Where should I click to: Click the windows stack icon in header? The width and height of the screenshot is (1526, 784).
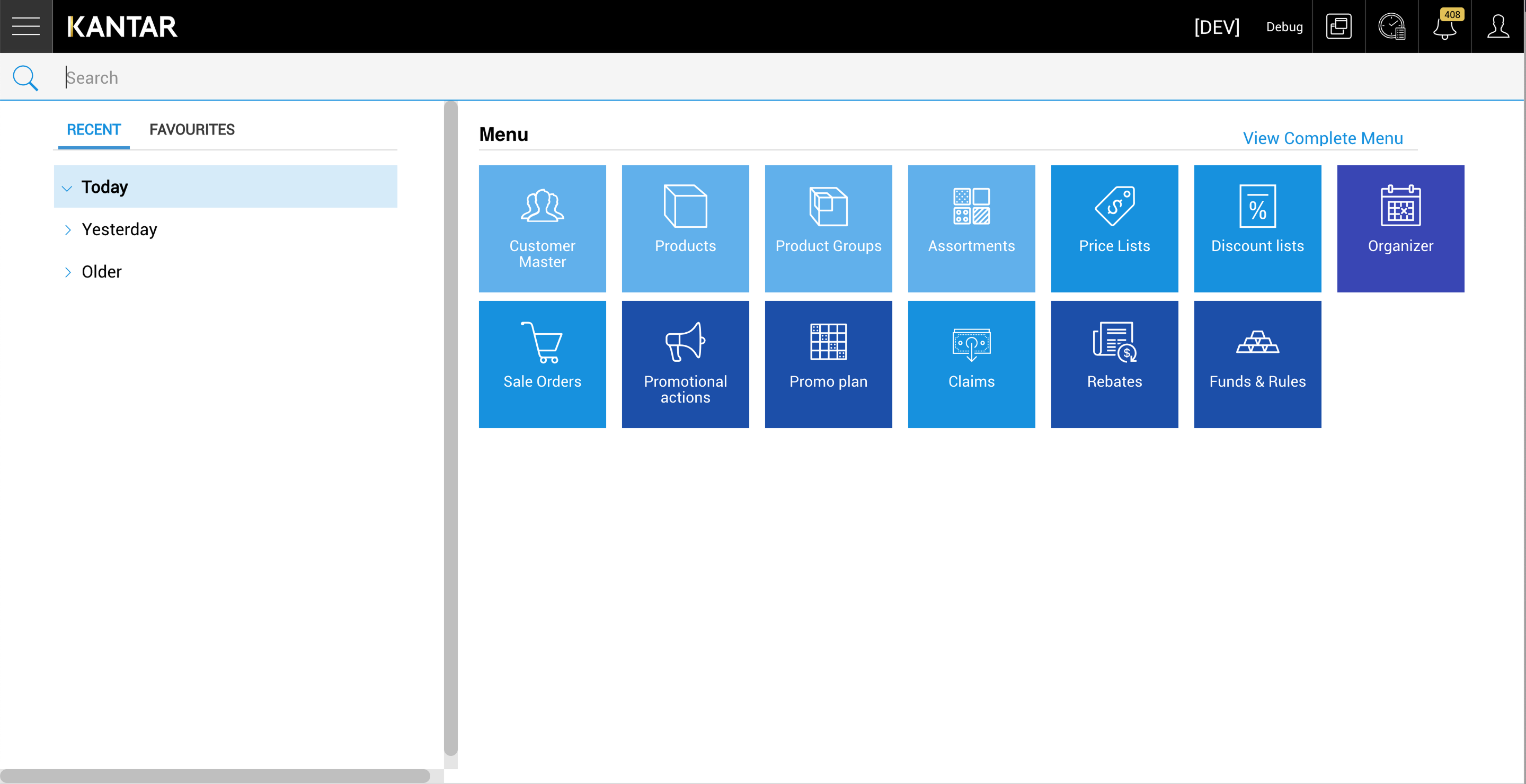point(1338,26)
